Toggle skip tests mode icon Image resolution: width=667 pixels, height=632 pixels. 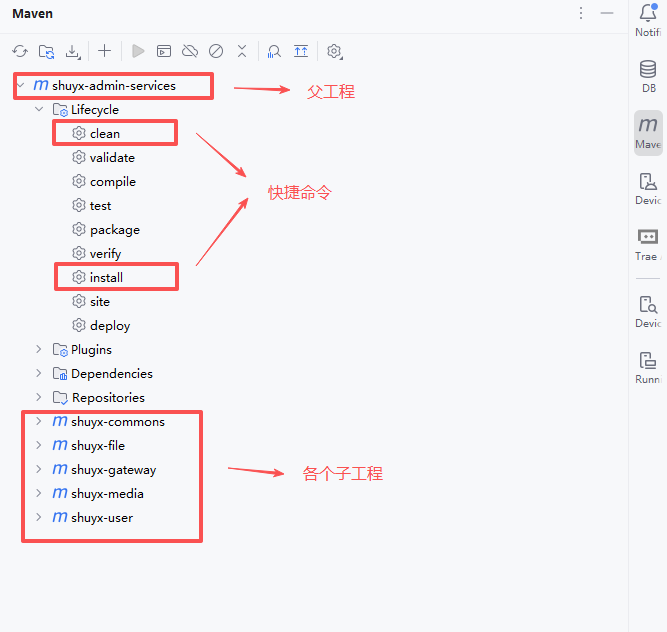pos(216,51)
